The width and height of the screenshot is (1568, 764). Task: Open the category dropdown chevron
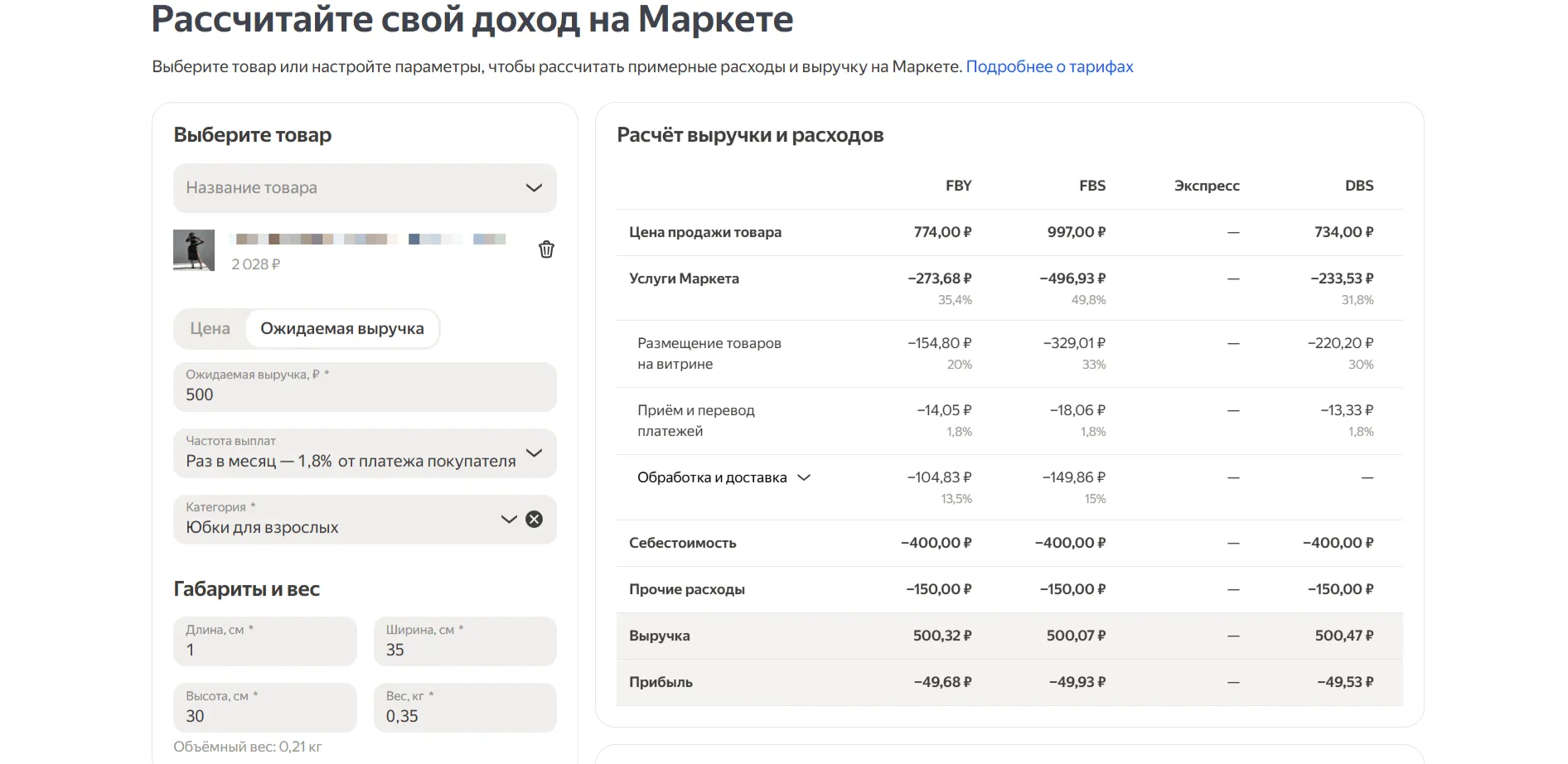(508, 520)
